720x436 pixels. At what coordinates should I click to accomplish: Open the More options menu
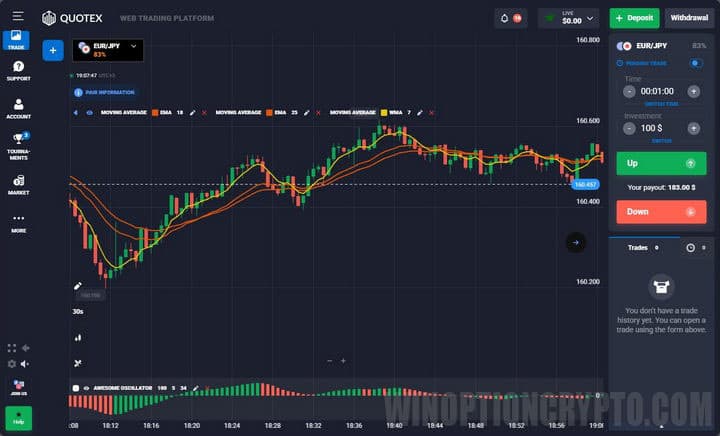click(x=18, y=223)
